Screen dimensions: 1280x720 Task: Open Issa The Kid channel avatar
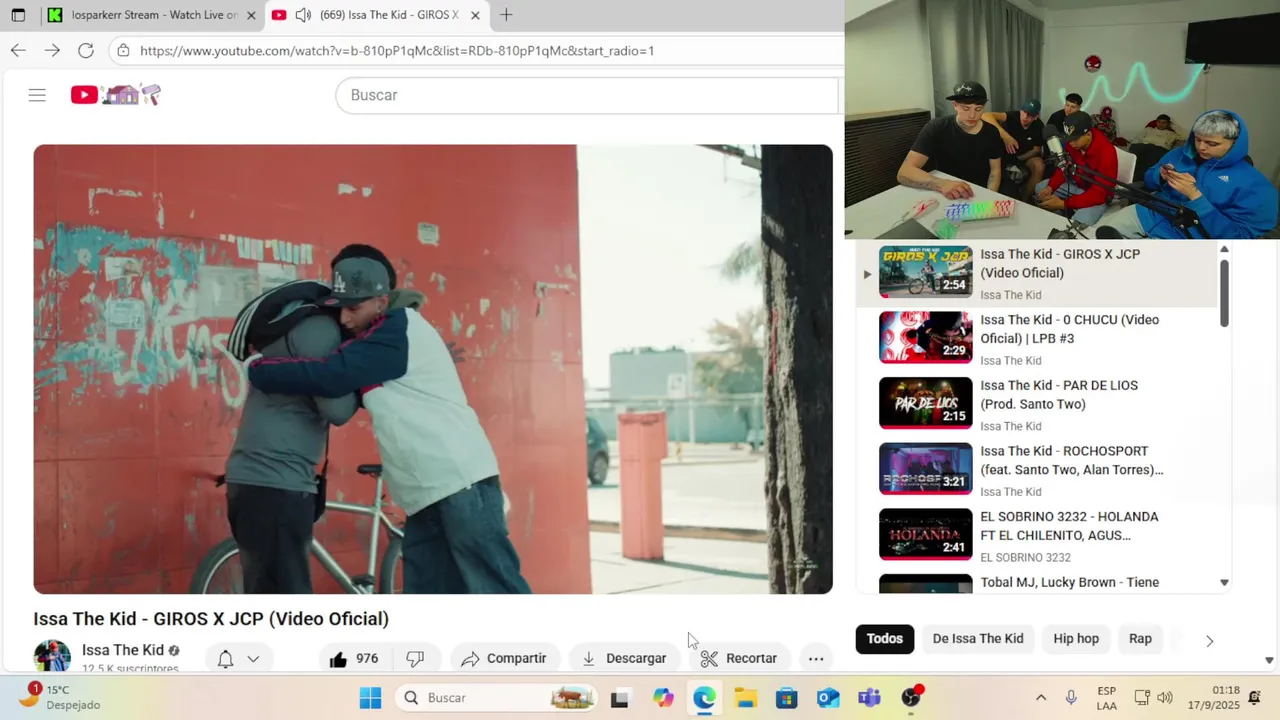(x=52, y=656)
